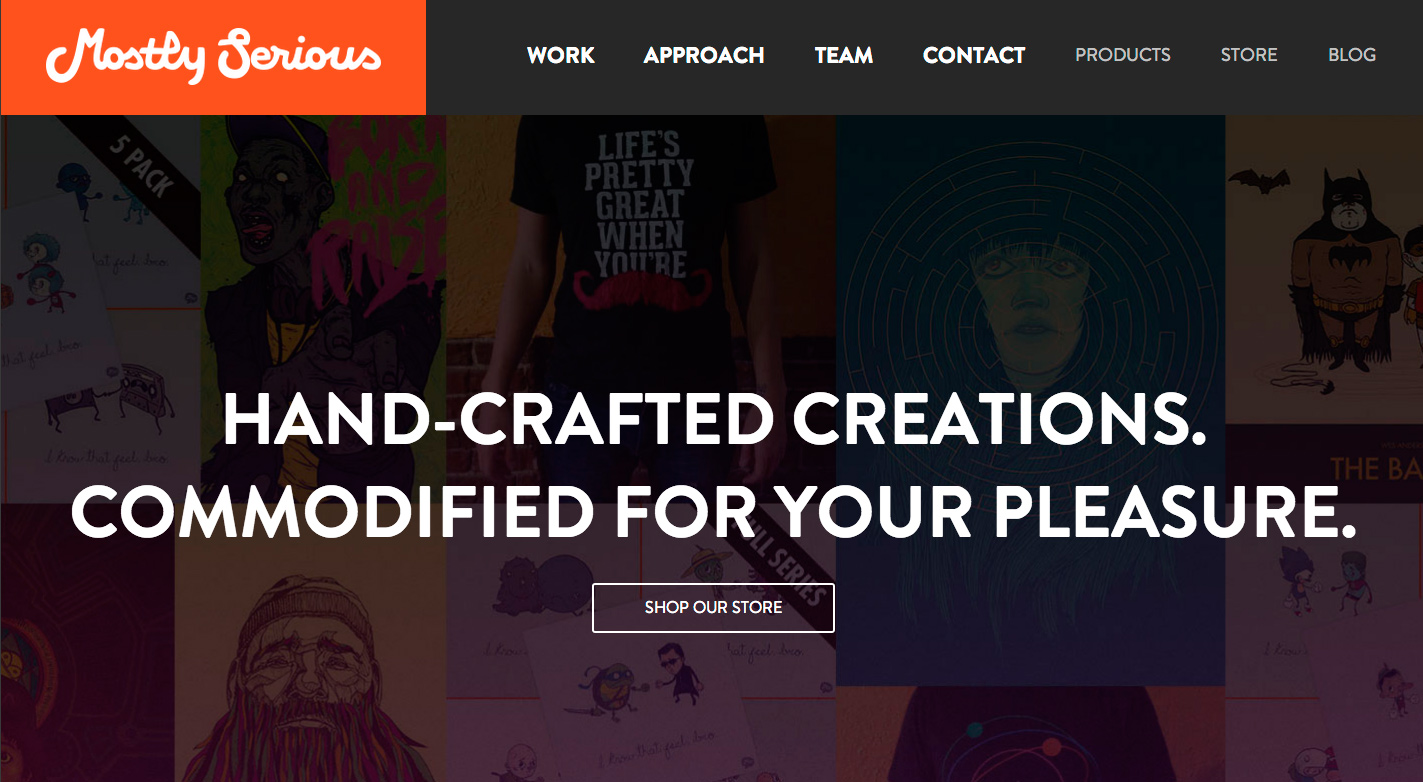Go to the Approach section
Screen dimensions: 1423x782
(704, 55)
